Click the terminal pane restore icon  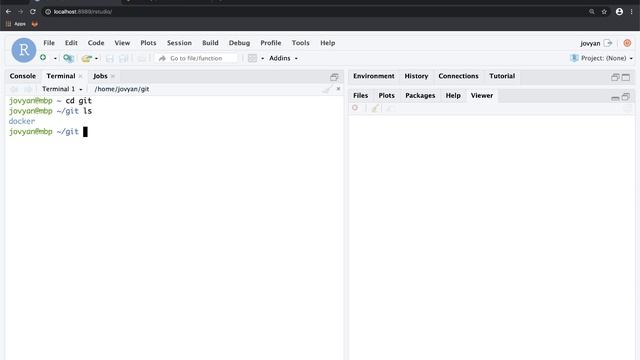334,77
